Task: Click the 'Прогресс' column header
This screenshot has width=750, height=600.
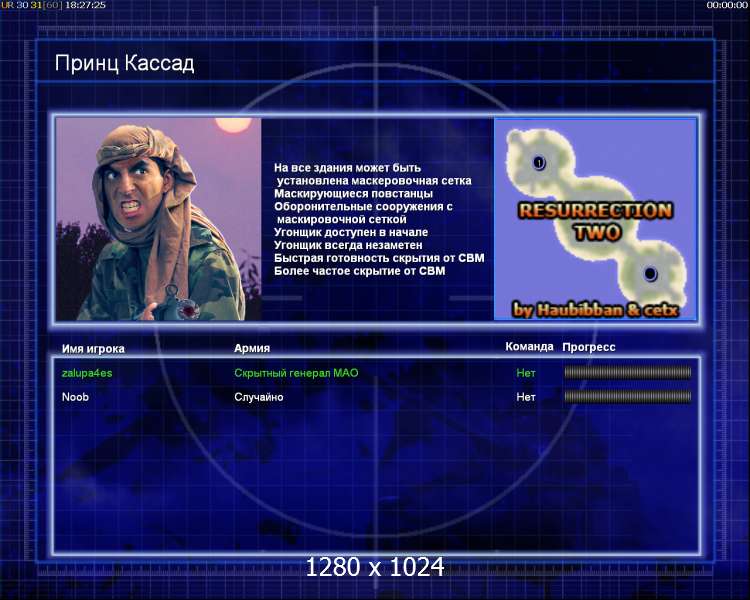Action: [x=589, y=347]
